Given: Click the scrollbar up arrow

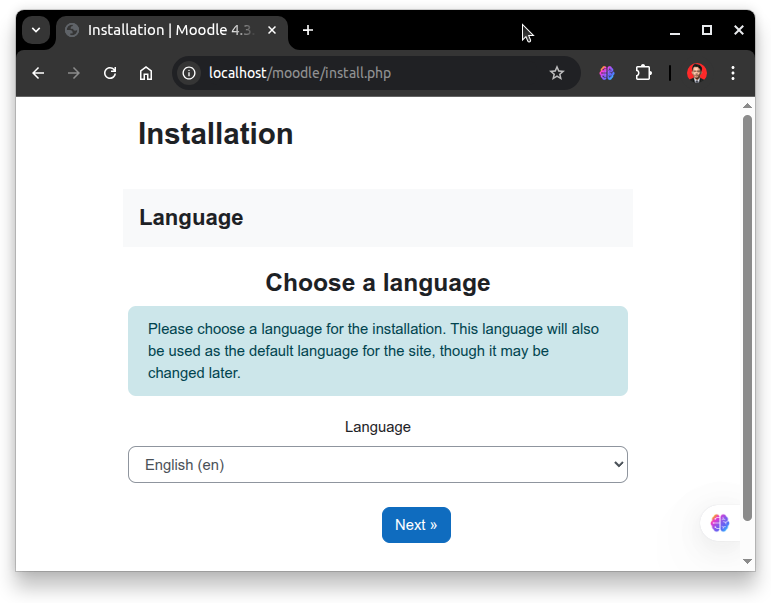Looking at the screenshot, I should click(x=747, y=105).
